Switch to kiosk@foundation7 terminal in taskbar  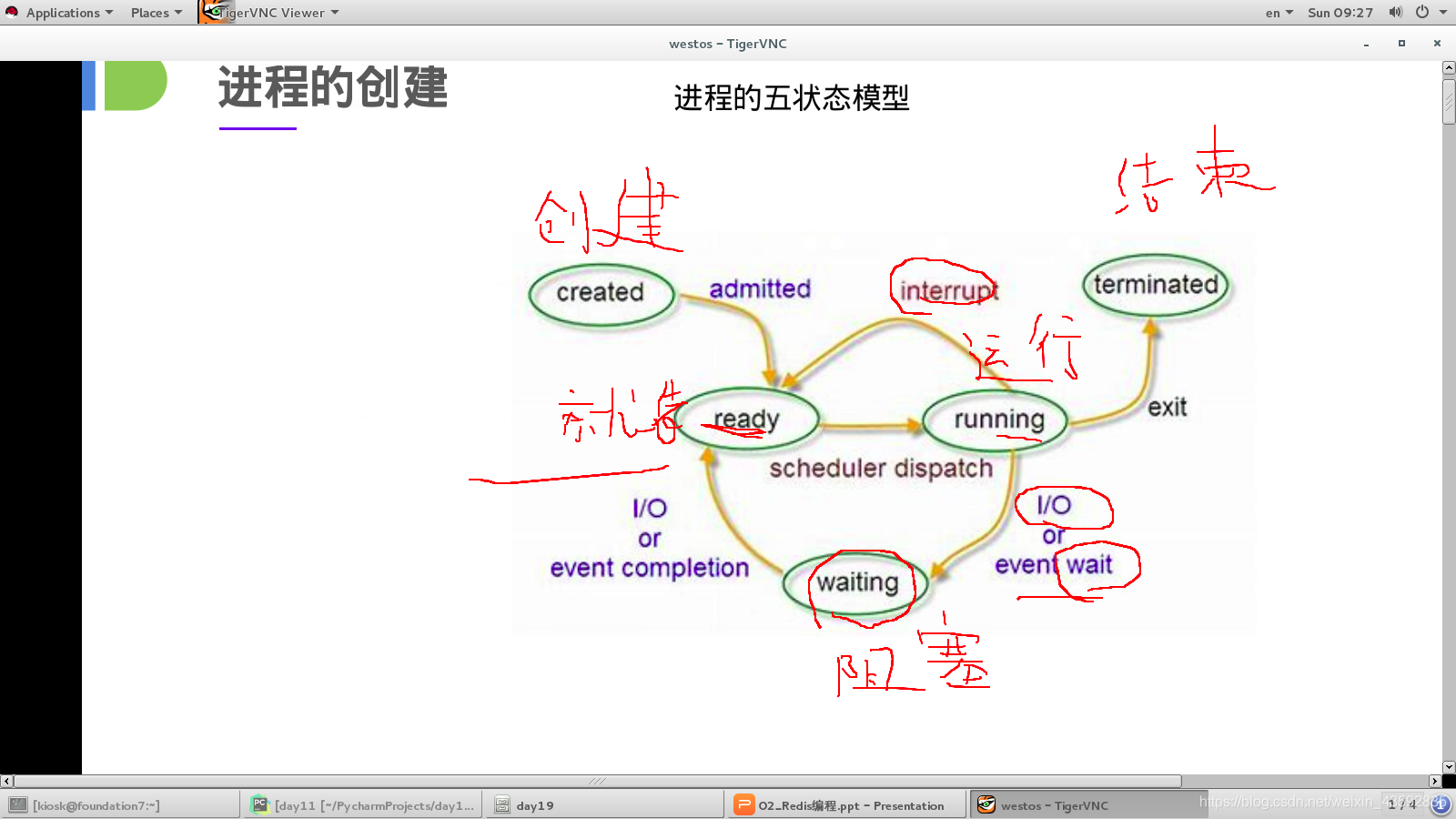(121, 805)
